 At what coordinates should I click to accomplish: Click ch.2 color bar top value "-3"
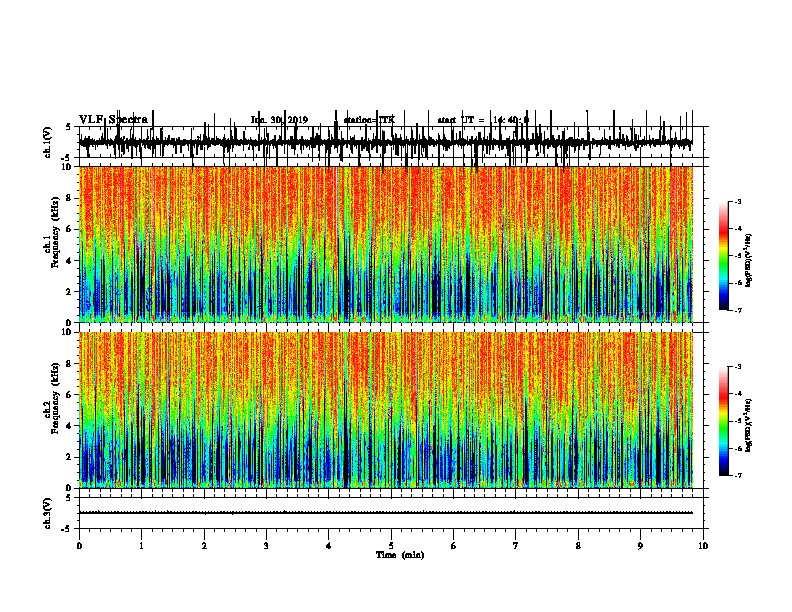pos(737,367)
